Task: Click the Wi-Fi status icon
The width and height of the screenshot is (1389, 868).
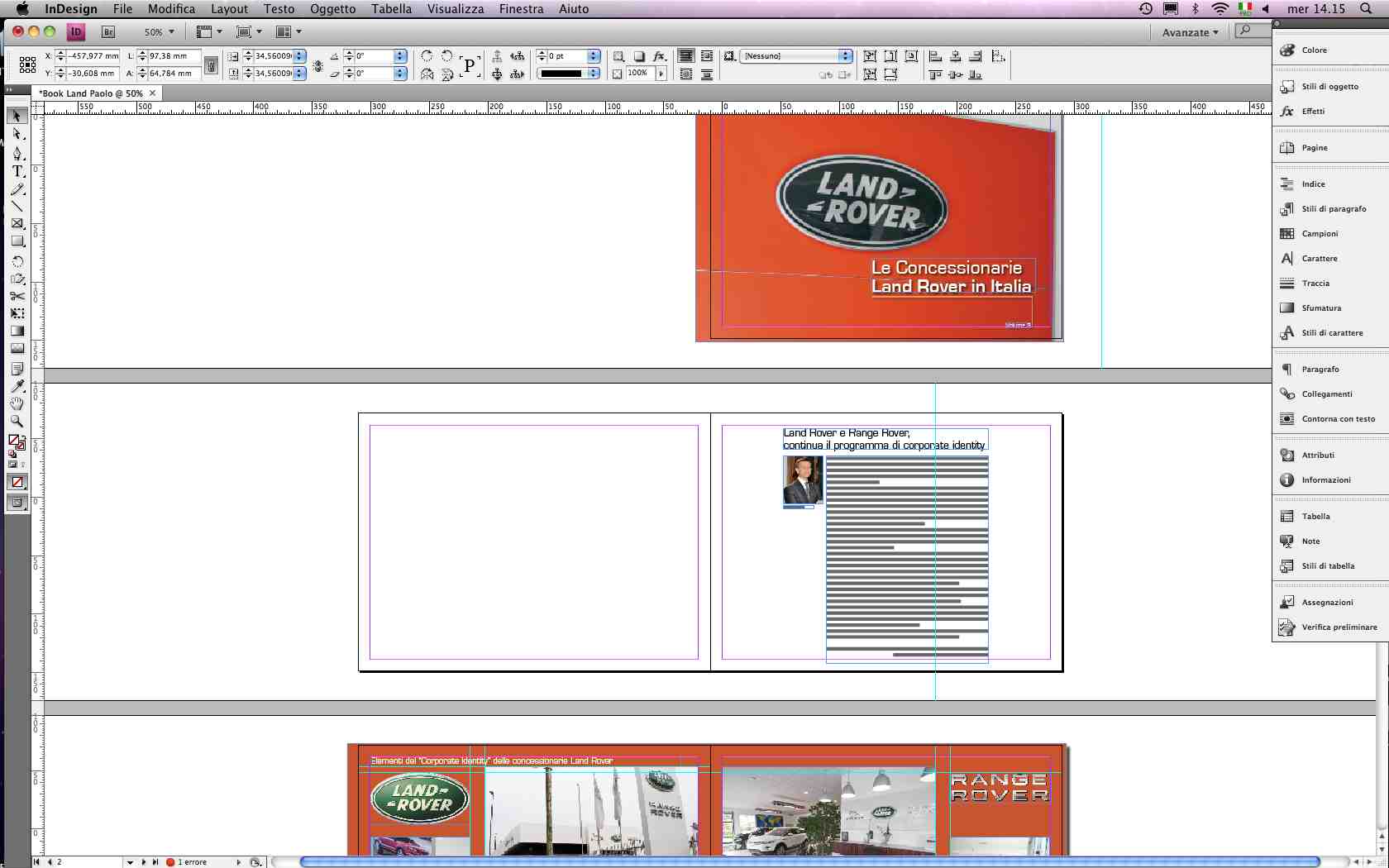Action: [x=1220, y=9]
